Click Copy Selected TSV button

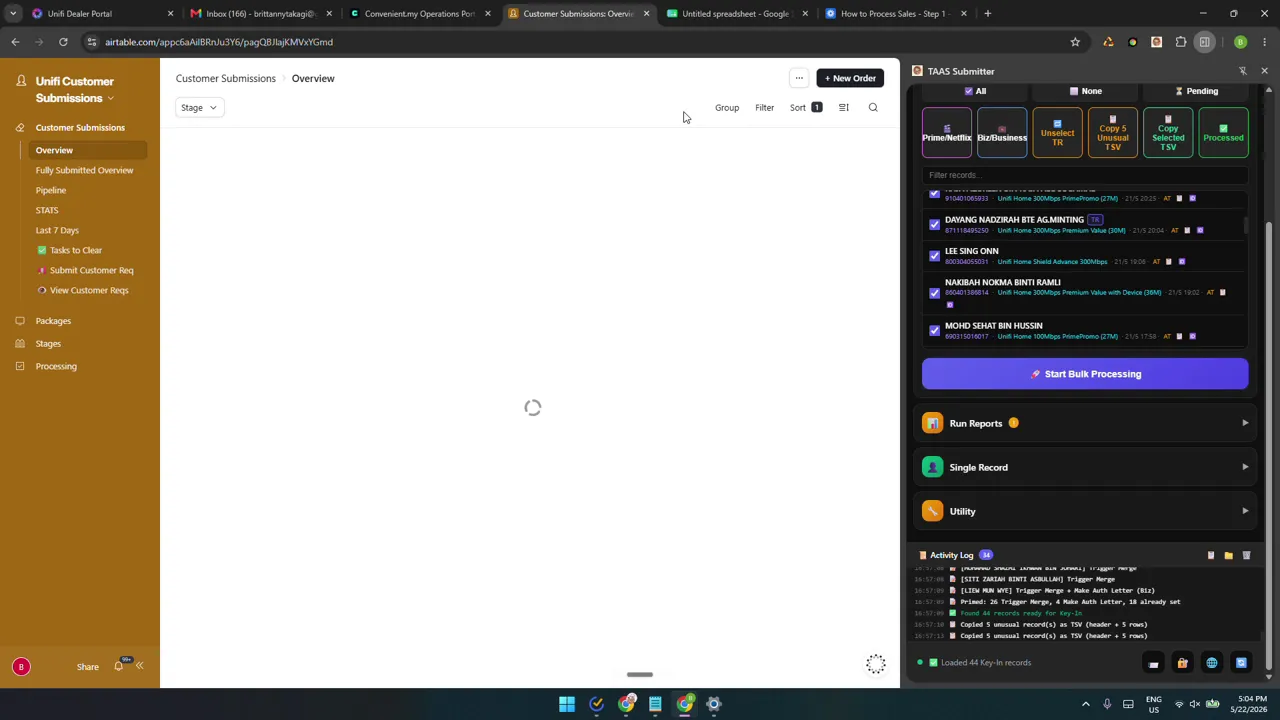click(1168, 133)
